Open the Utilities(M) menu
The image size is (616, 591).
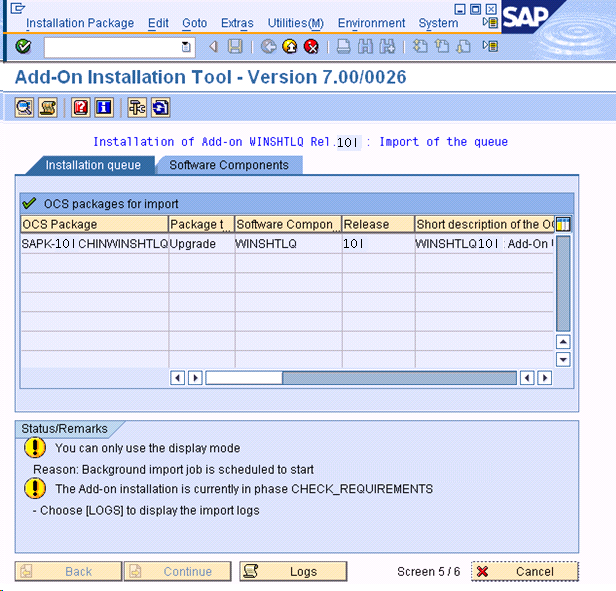click(295, 23)
